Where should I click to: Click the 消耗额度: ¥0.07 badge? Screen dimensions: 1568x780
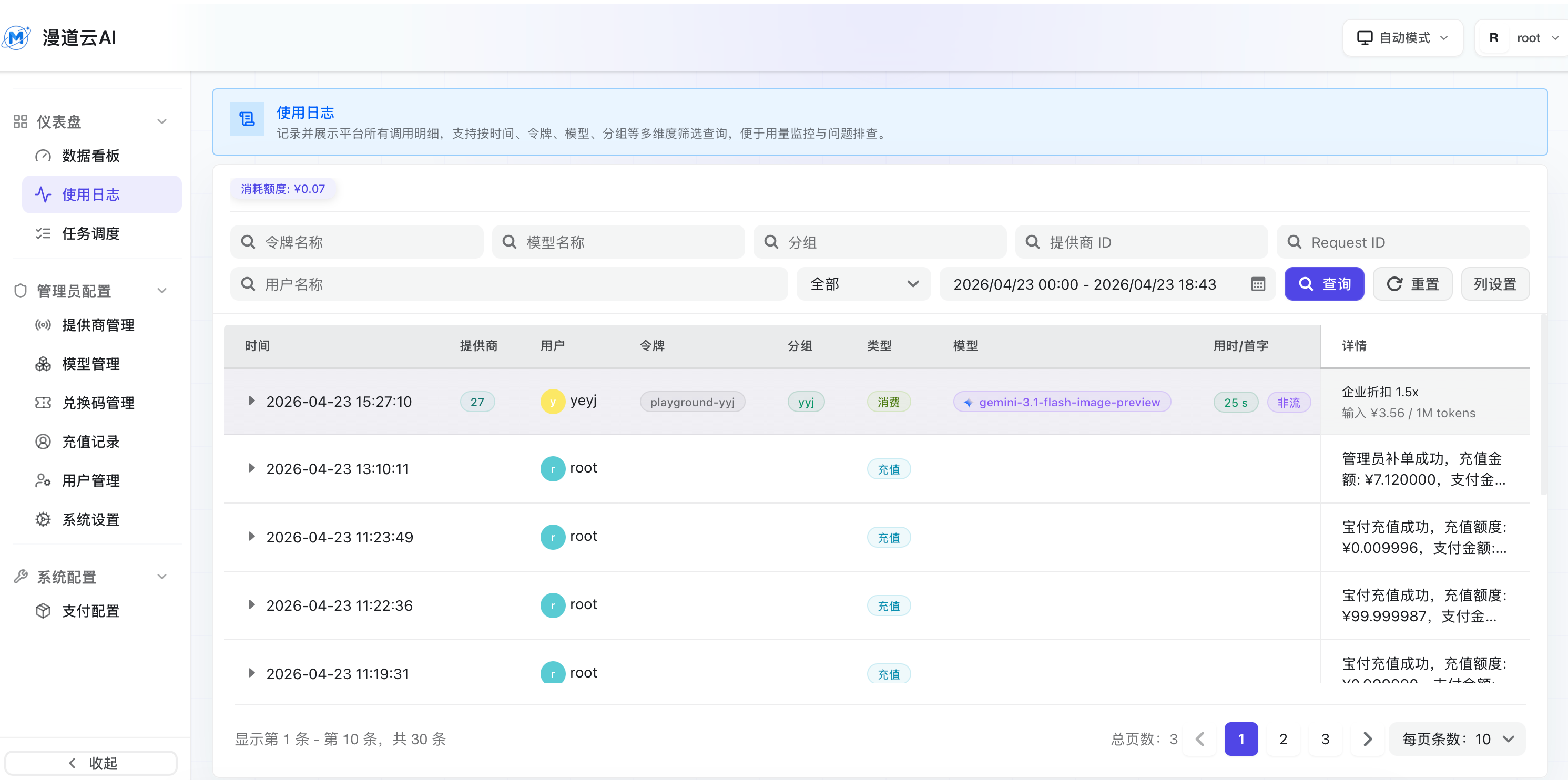click(x=283, y=189)
